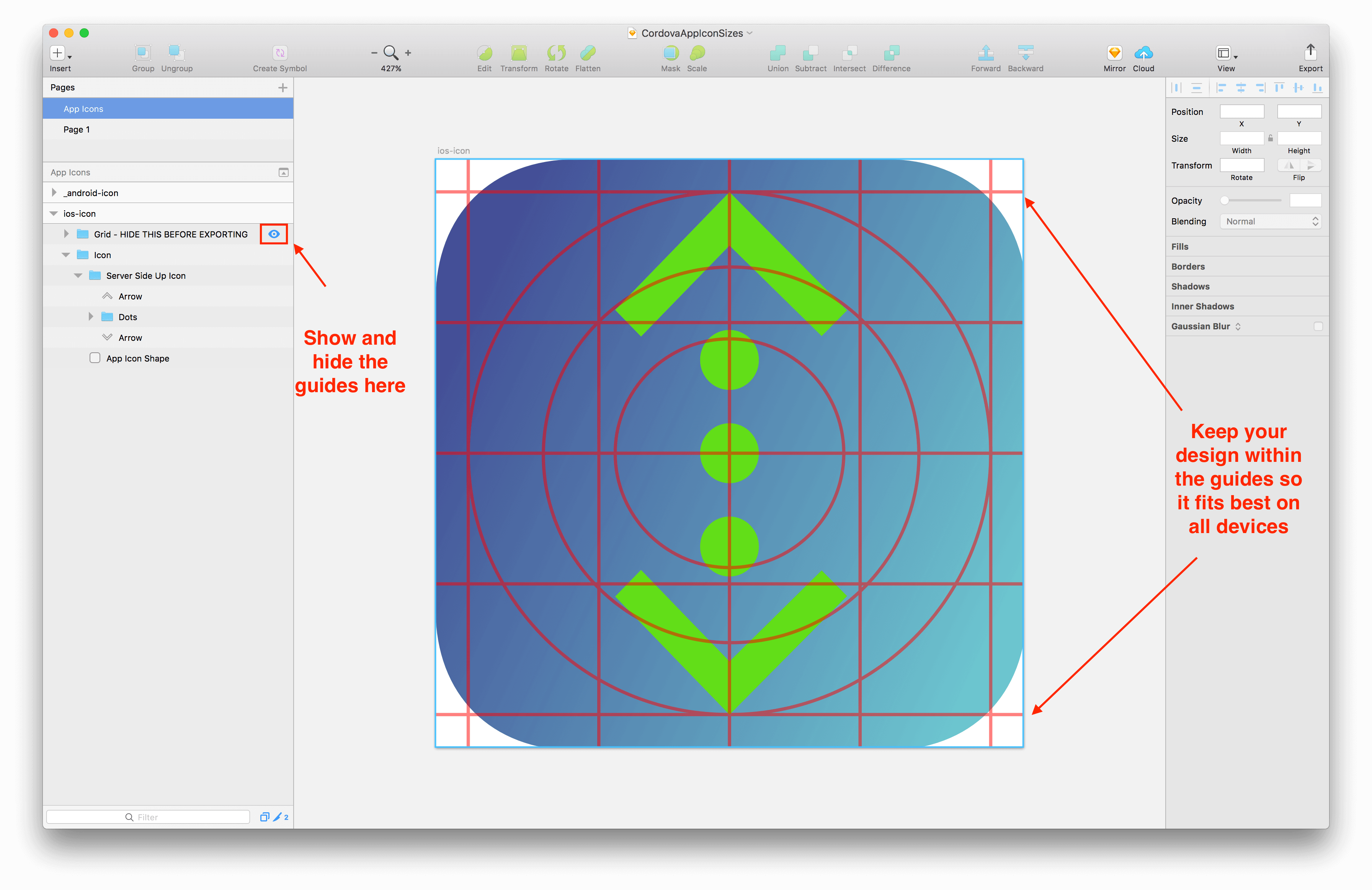Select the App Icon Shape layer
This screenshot has height=890, width=1372.
point(137,358)
